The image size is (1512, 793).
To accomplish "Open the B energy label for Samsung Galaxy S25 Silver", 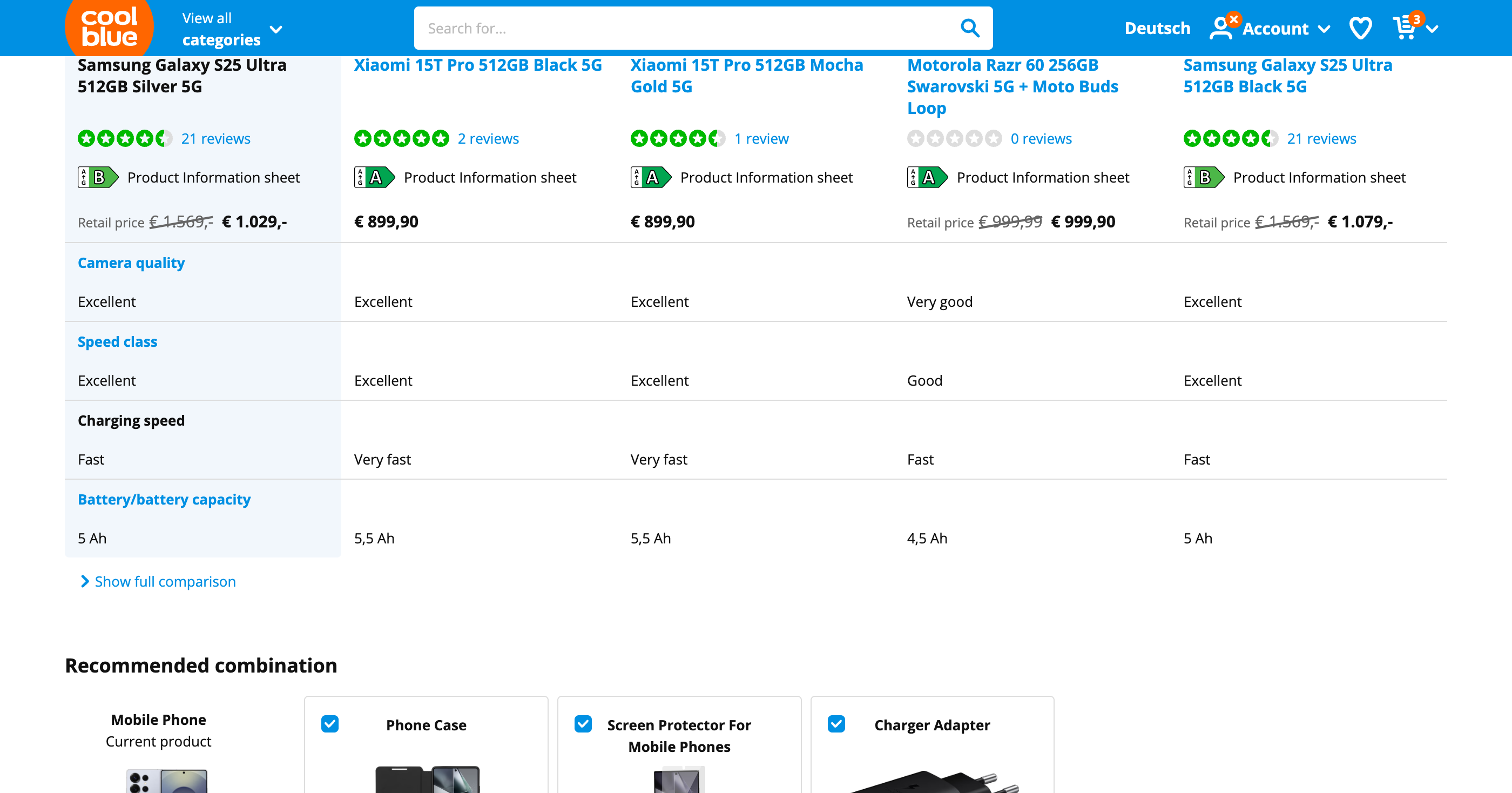I will point(97,177).
